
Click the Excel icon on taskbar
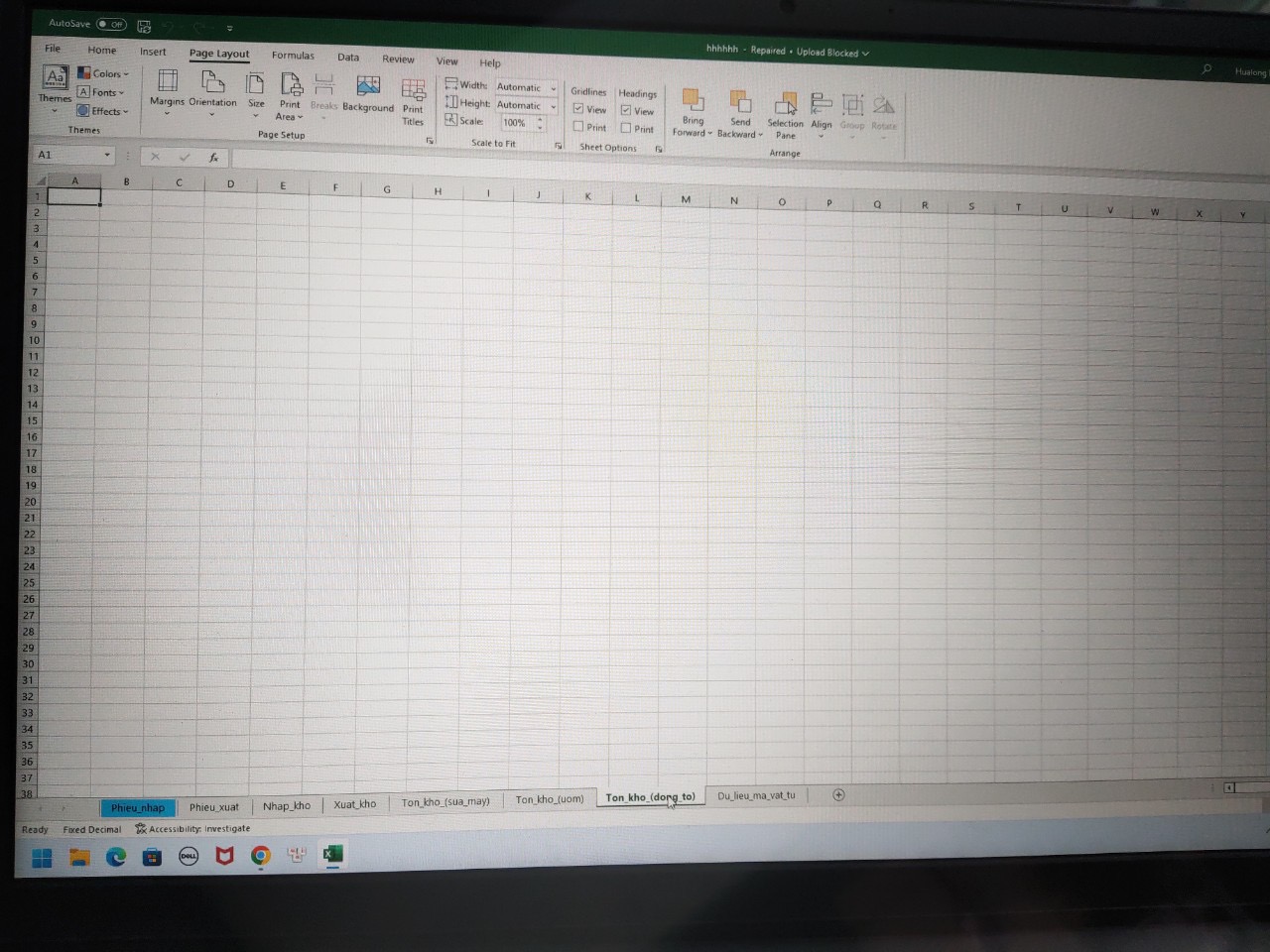pyautogui.click(x=332, y=854)
